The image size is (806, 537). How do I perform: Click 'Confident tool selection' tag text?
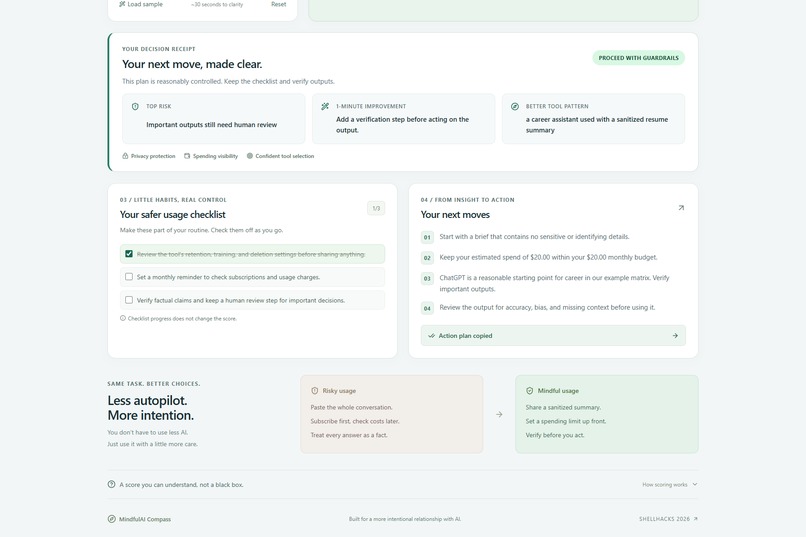[284, 156]
